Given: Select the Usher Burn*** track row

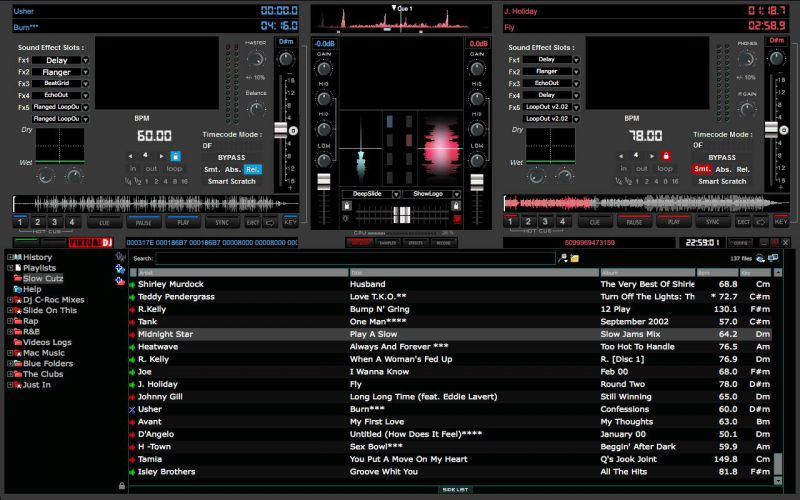Looking at the screenshot, I should (x=451, y=409).
